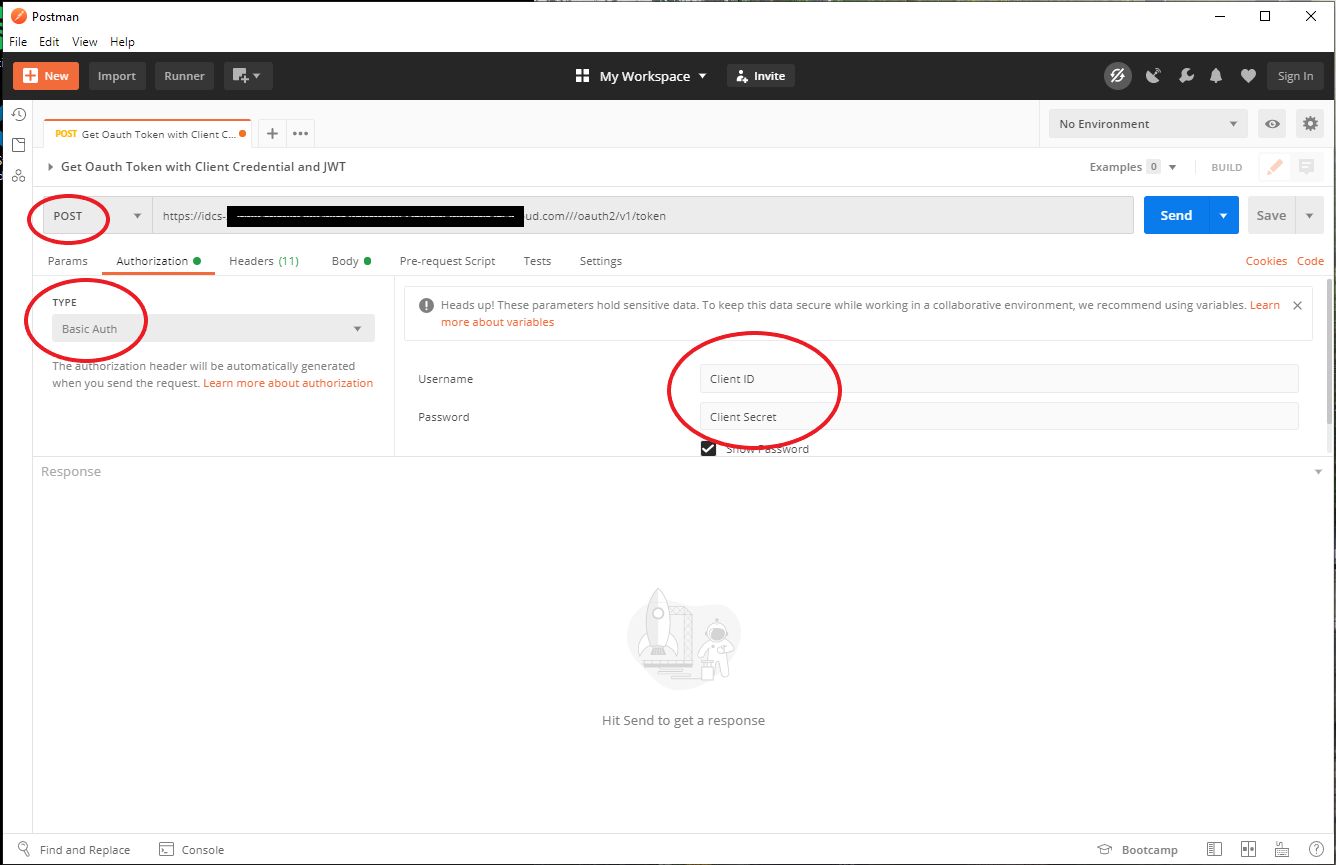Viewport: 1336px width, 865px height.
Task: Open environment quick look eye icon
Action: [1272, 124]
